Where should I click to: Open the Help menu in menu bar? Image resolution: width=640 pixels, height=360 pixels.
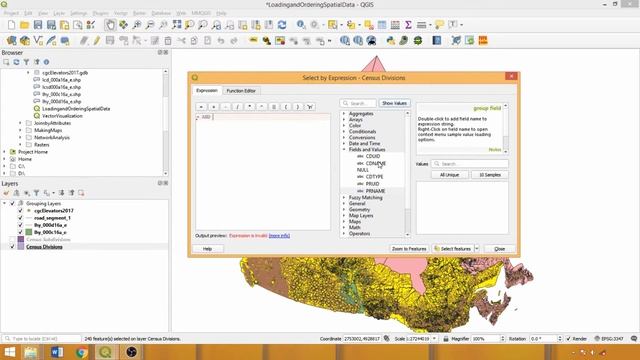221,13
